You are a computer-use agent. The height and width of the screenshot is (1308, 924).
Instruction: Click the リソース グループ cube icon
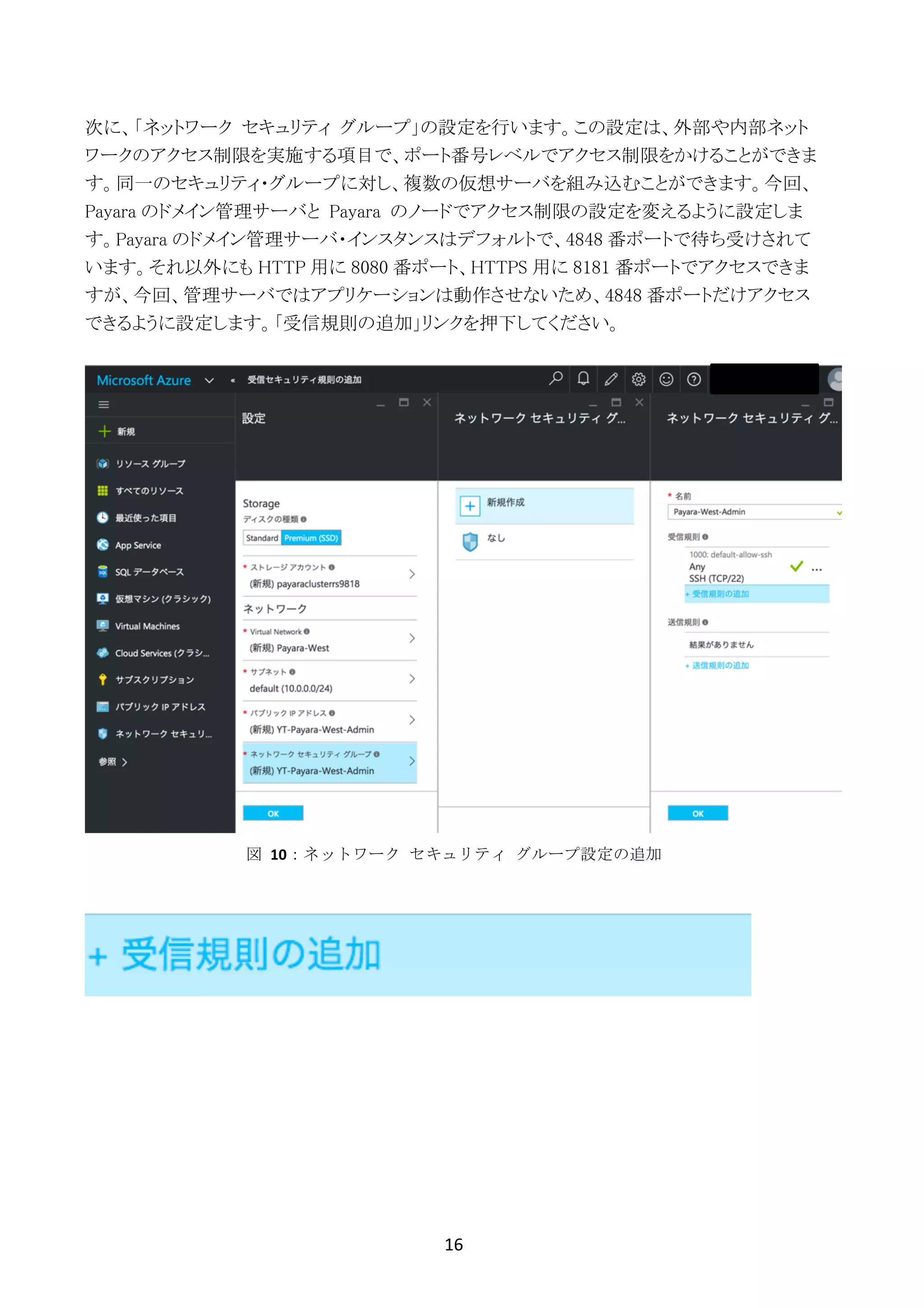tap(102, 464)
